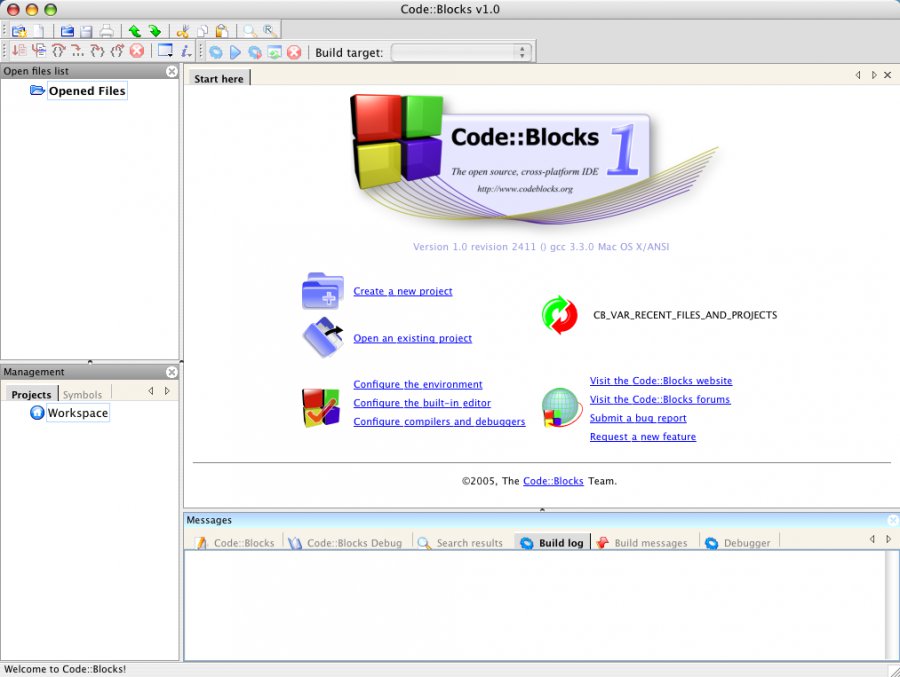900x677 pixels.
Task: Close the Open files list panel
Action: pyautogui.click(x=172, y=71)
